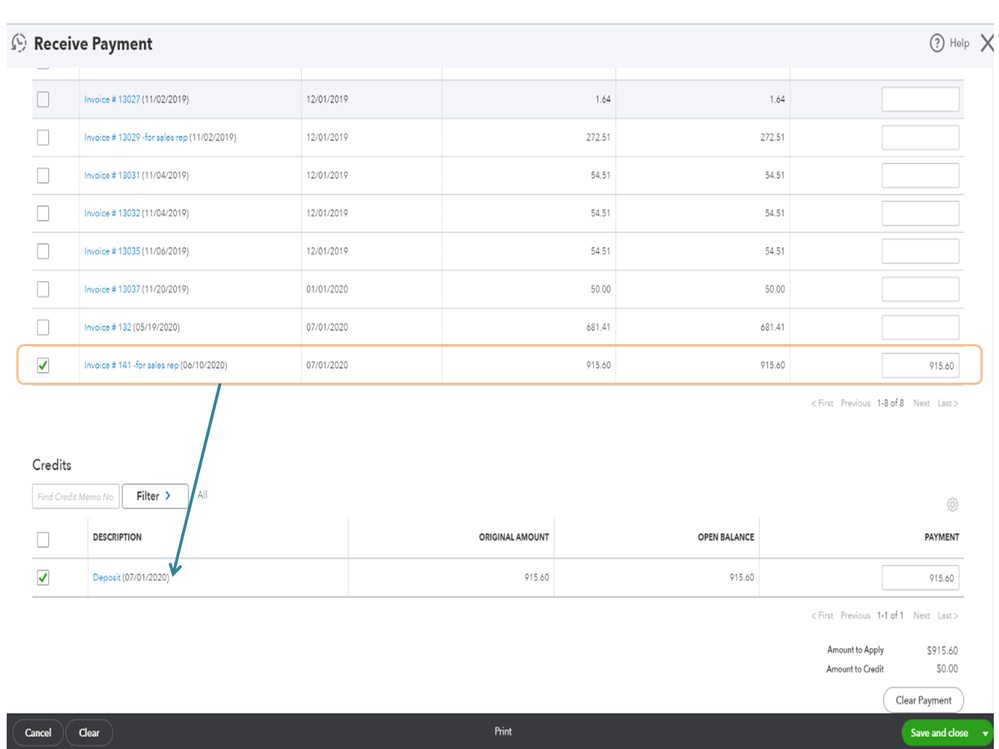The width and height of the screenshot is (999, 749).
Task: Click the Clear Payment button
Action: pos(923,700)
